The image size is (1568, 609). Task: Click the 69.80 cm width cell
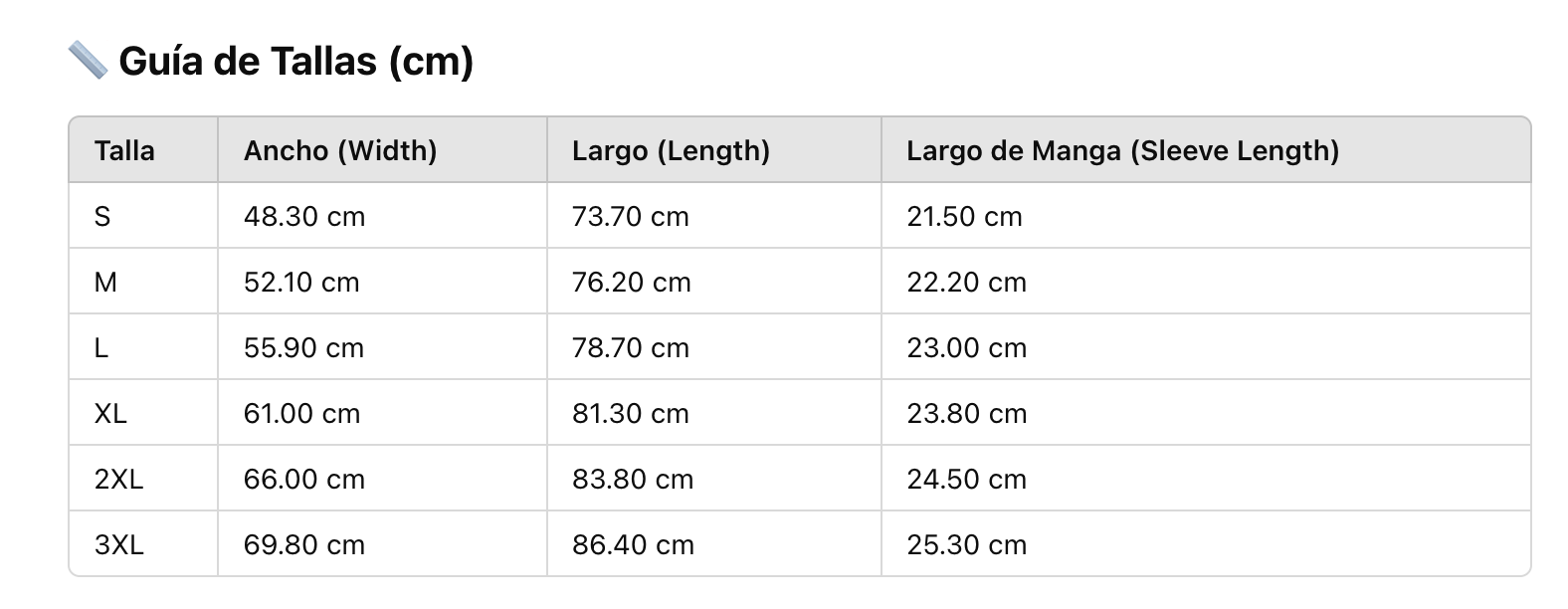point(304,545)
